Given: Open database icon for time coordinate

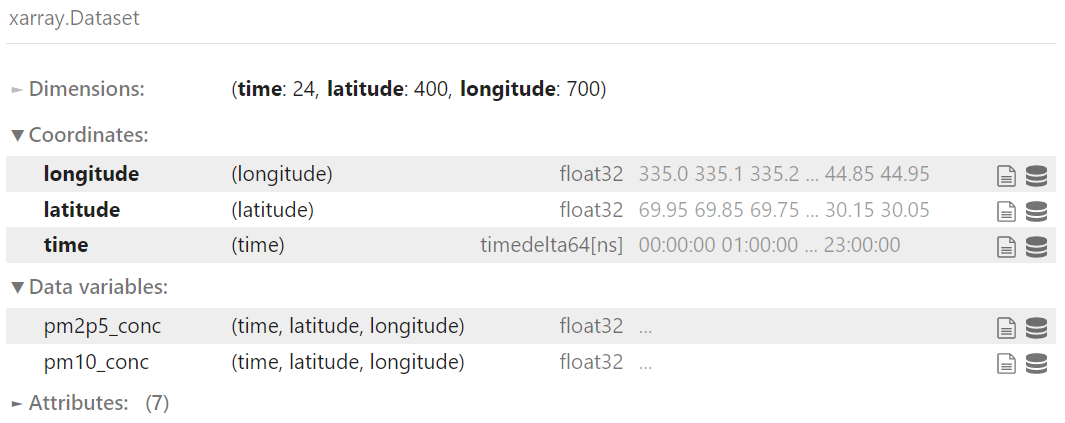Looking at the screenshot, I should tap(1036, 246).
